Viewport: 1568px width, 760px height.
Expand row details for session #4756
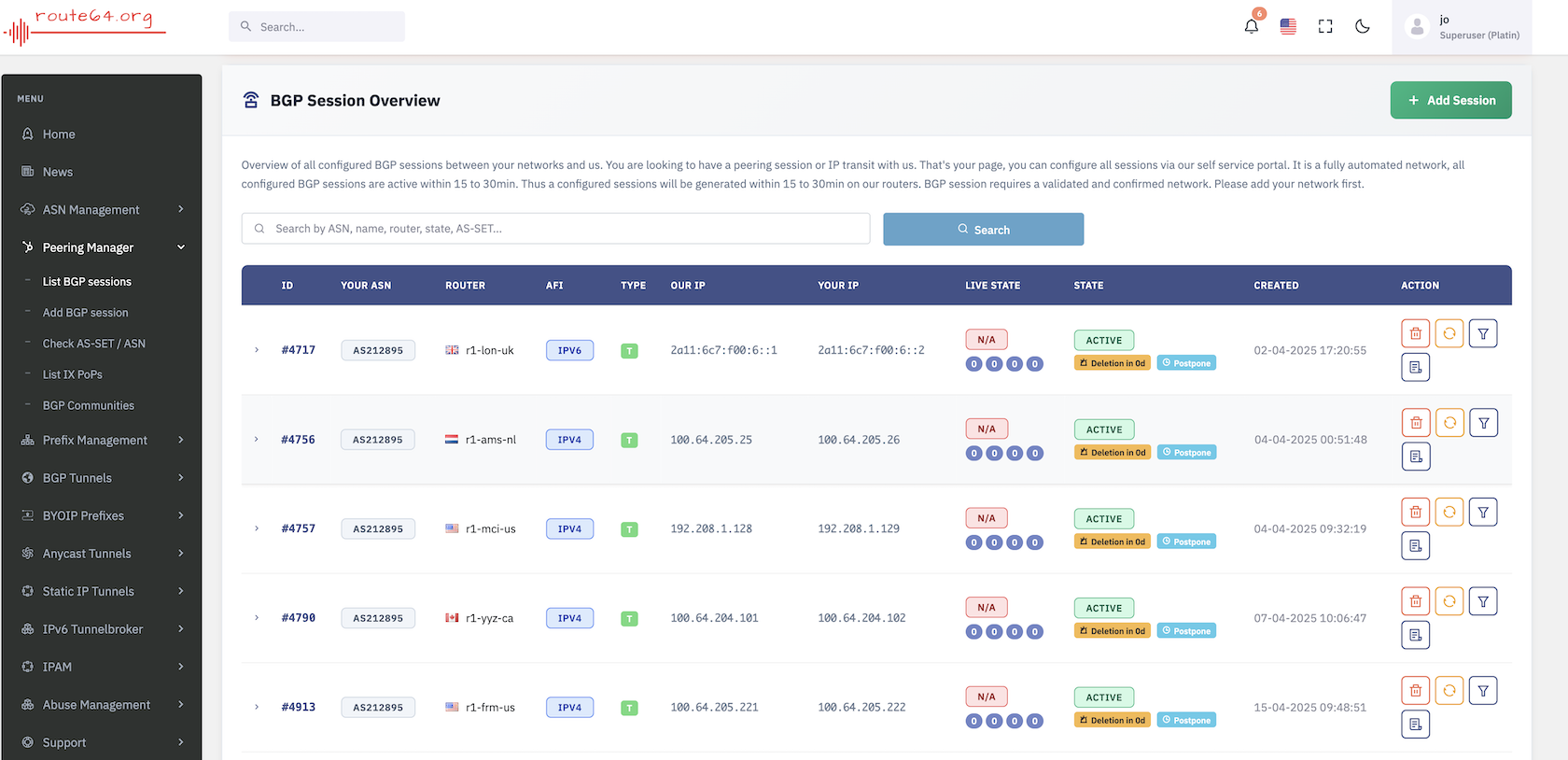click(x=257, y=439)
